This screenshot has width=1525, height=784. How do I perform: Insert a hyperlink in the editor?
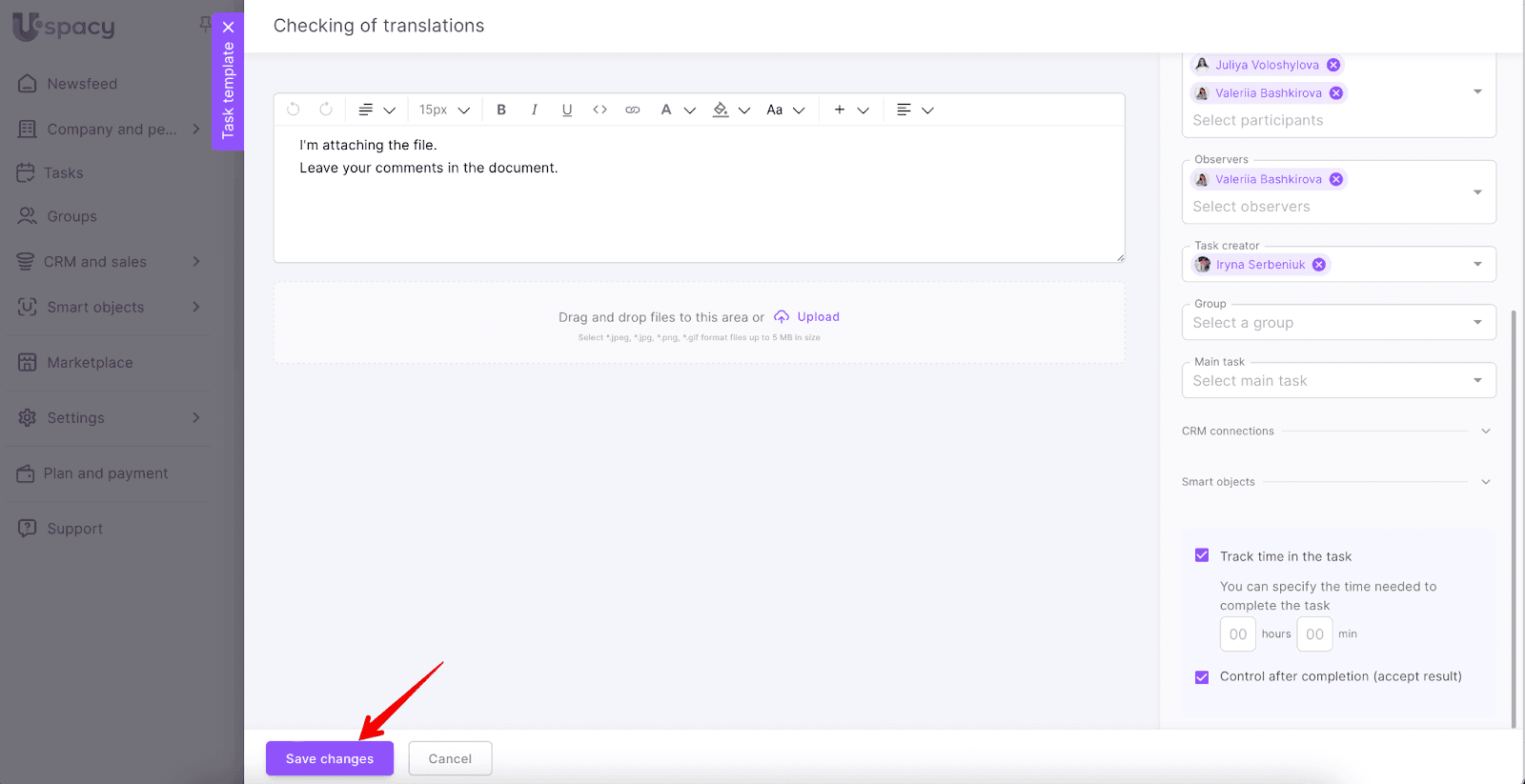tap(632, 110)
